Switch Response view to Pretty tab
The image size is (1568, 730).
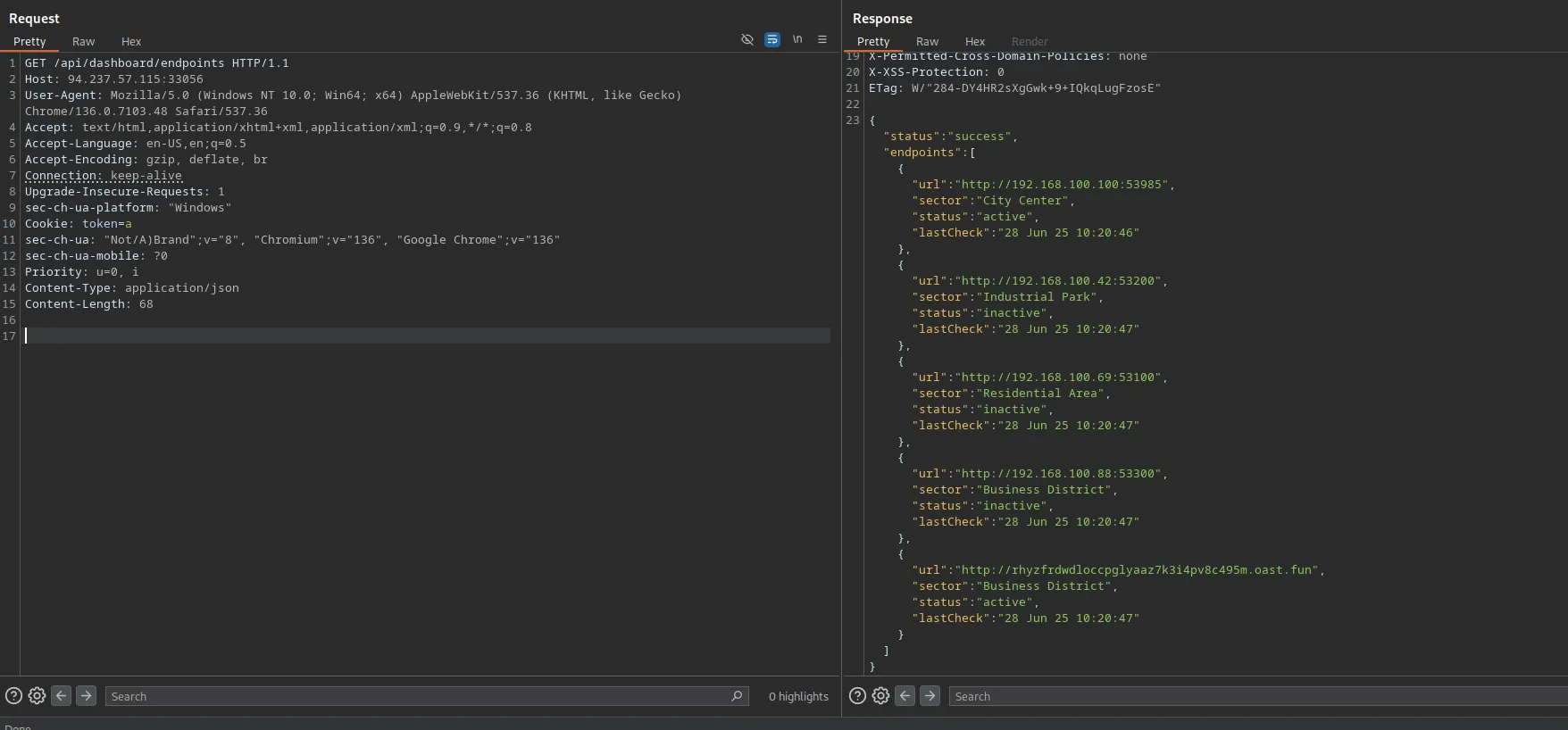873,42
